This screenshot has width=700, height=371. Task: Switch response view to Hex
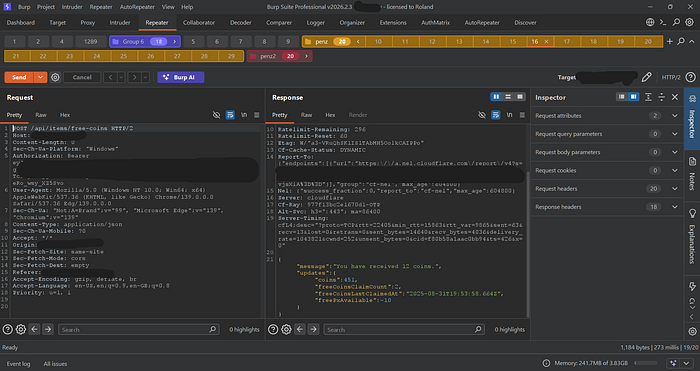pyautogui.click(x=330, y=115)
